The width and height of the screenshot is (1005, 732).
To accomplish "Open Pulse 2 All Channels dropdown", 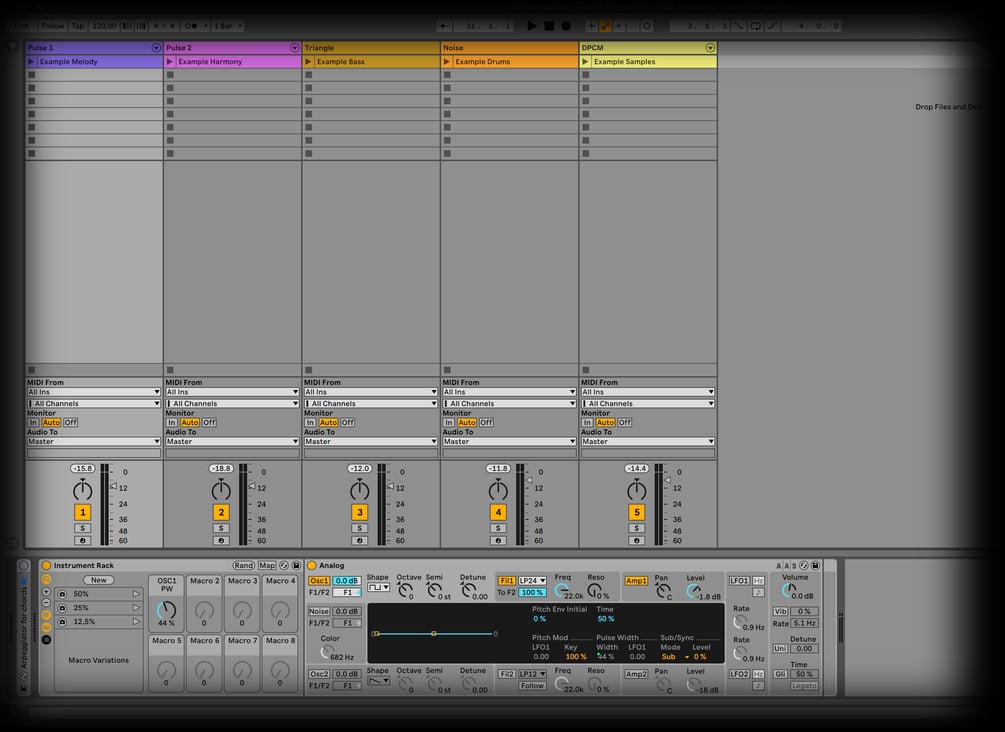I will [232, 403].
